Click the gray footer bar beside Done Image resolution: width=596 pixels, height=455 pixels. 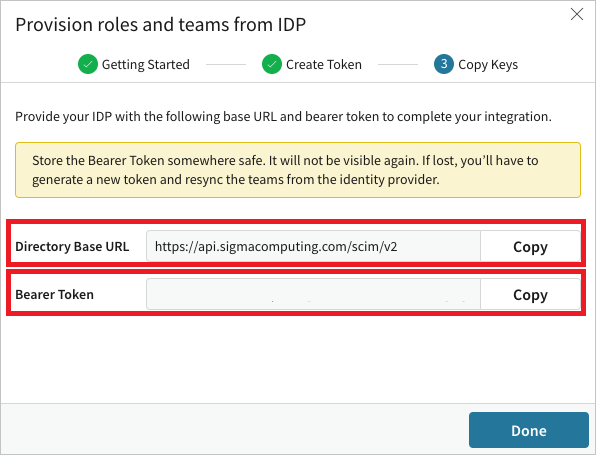click(235, 429)
